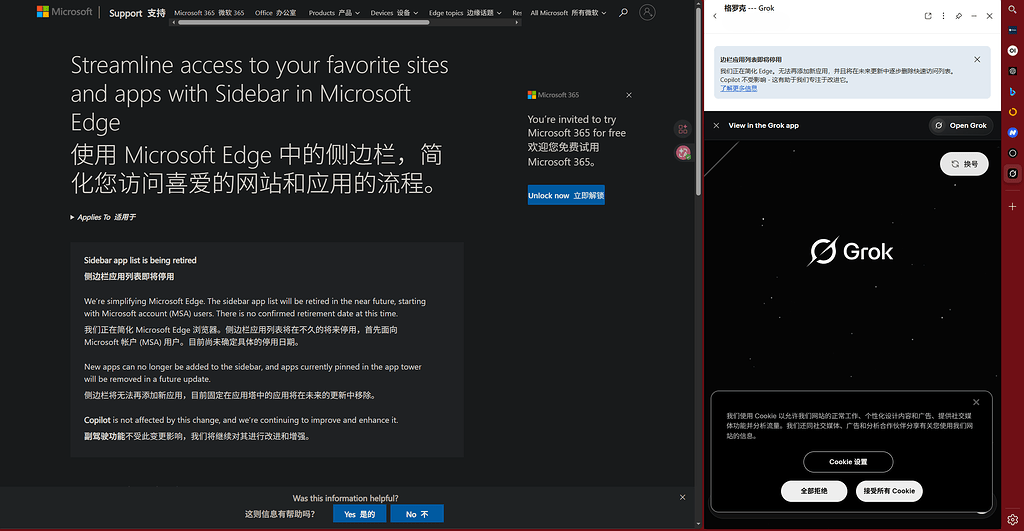Click the Microsoft logo in the header
This screenshot has width=1024, height=531.
coord(64,12)
